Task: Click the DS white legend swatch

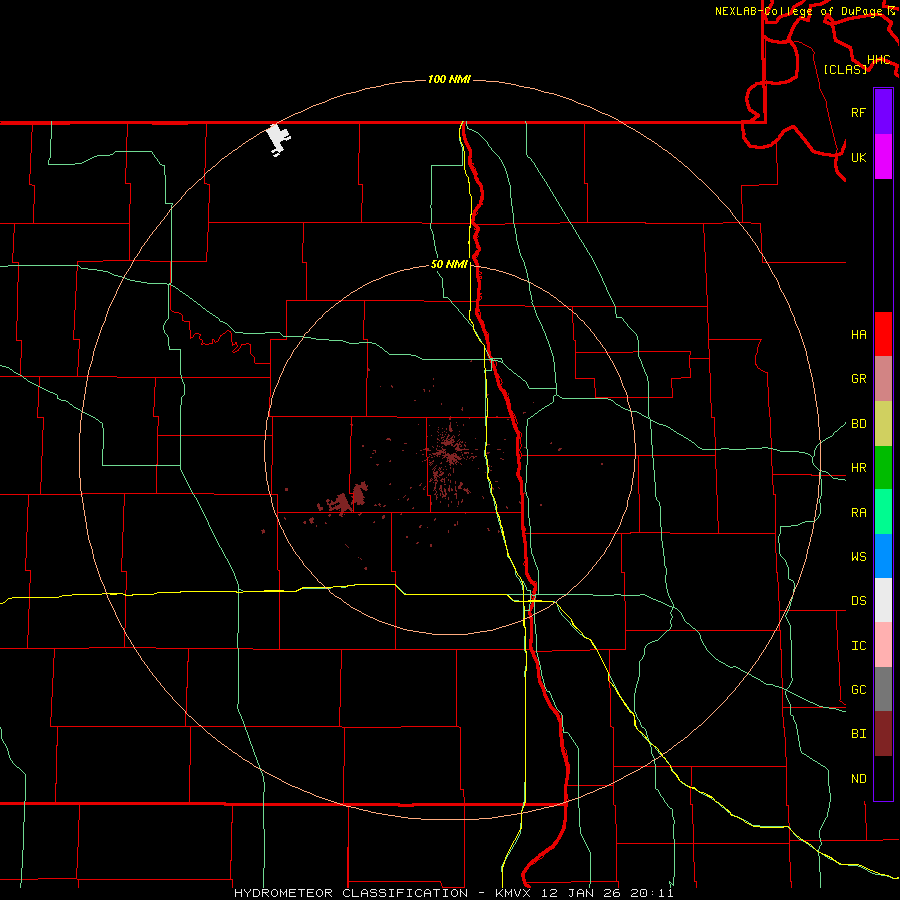Action: click(x=883, y=600)
